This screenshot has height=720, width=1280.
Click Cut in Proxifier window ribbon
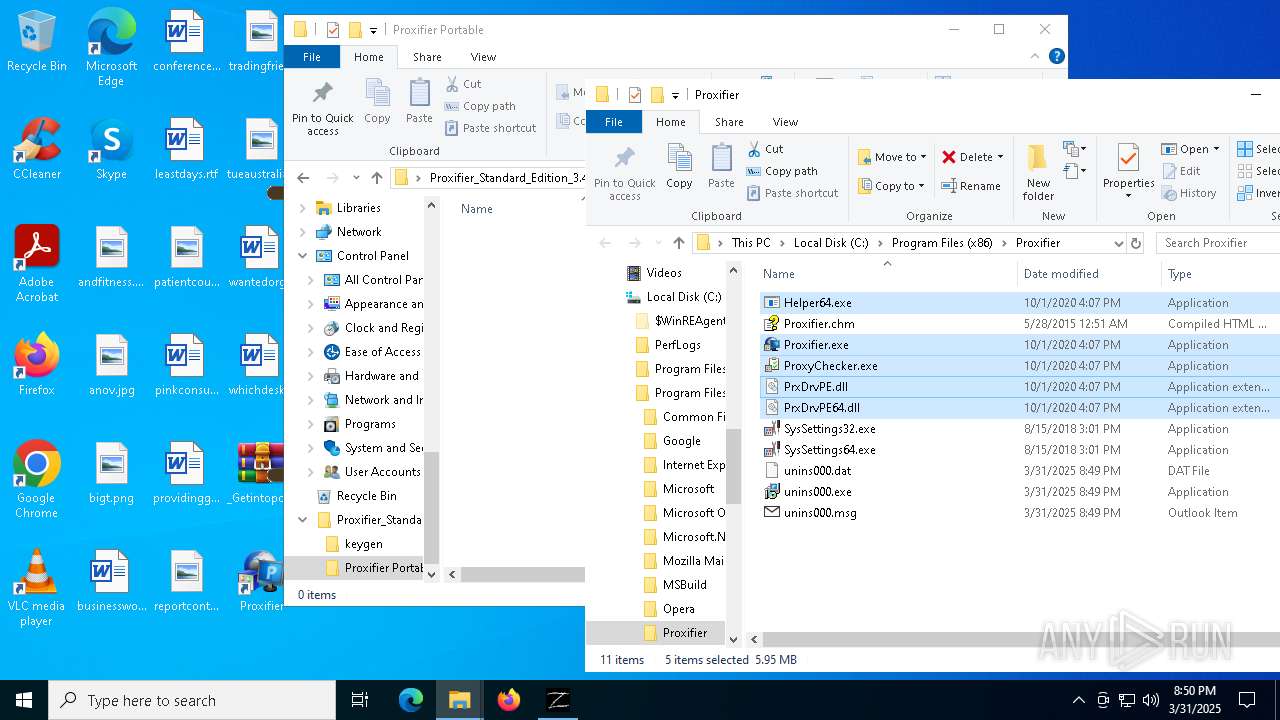tap(766, 149)
